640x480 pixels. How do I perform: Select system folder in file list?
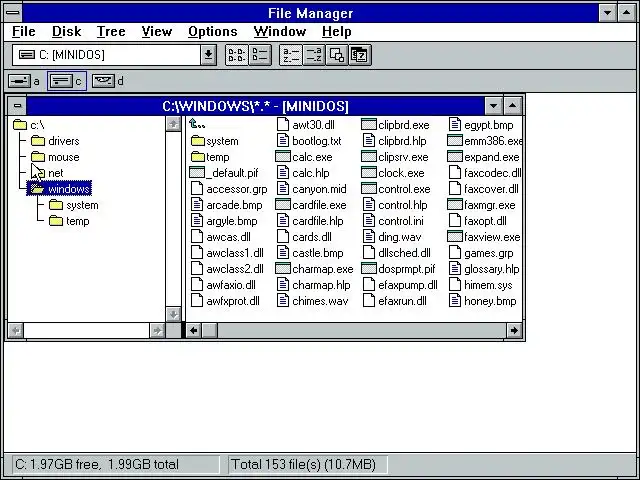click(215, 141)
